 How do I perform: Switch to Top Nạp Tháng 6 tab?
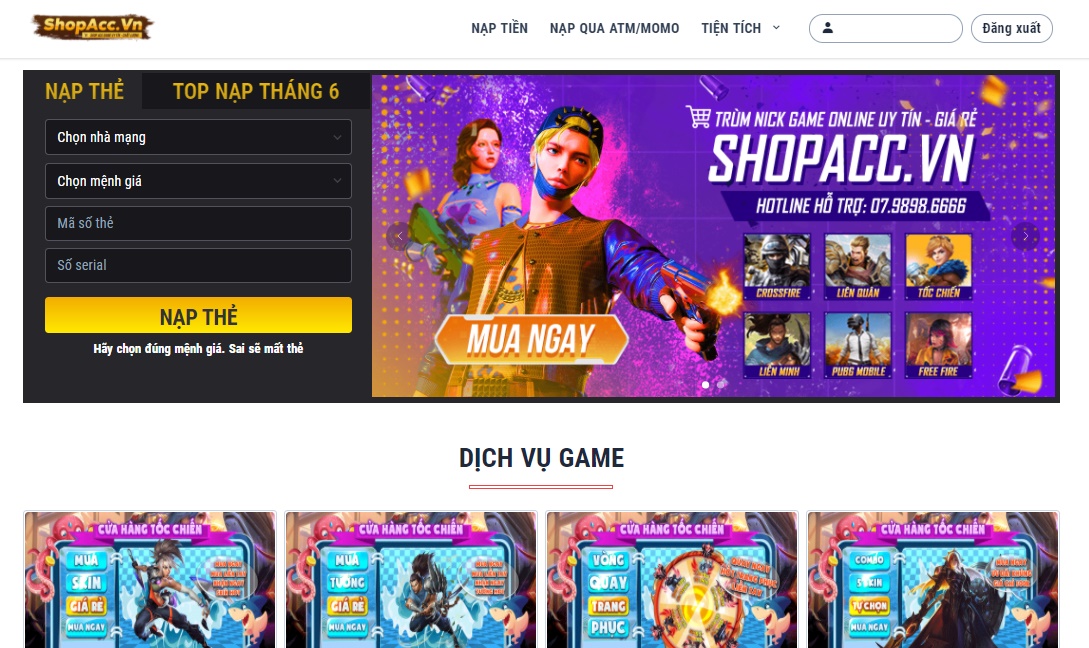[x=256, y=91]
